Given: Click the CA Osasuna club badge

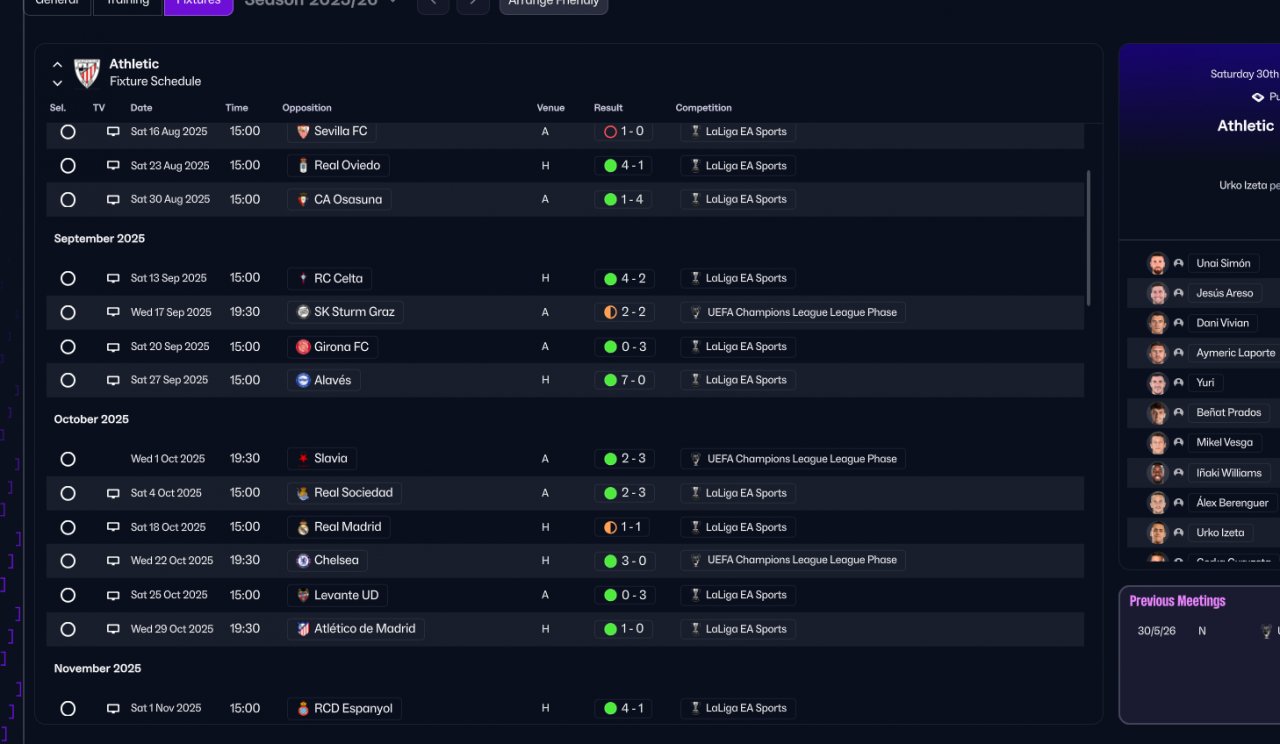Looking at the screenshot, I should 303,200.
